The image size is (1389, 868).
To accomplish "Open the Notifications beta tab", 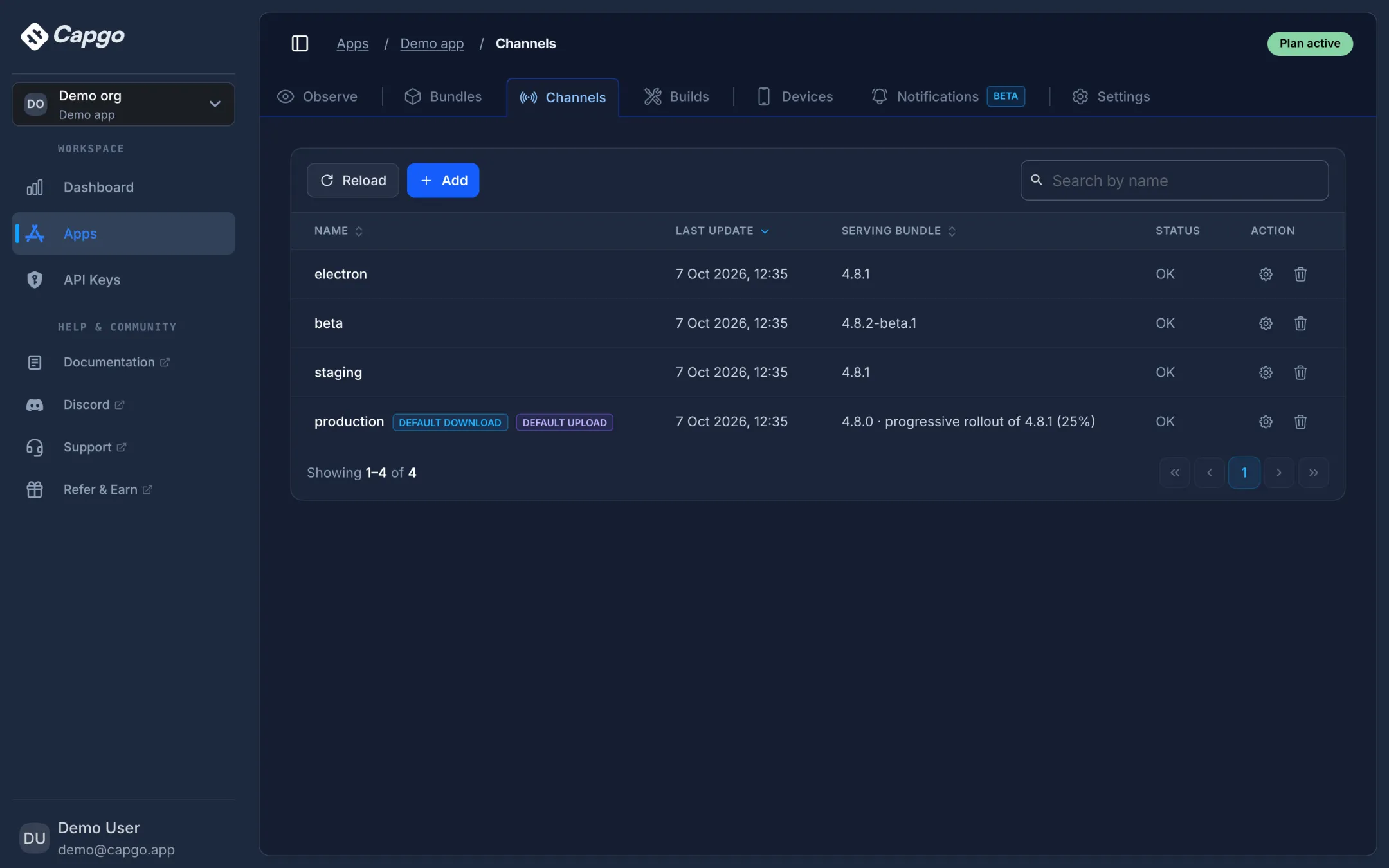I will (x=948, y=96).
